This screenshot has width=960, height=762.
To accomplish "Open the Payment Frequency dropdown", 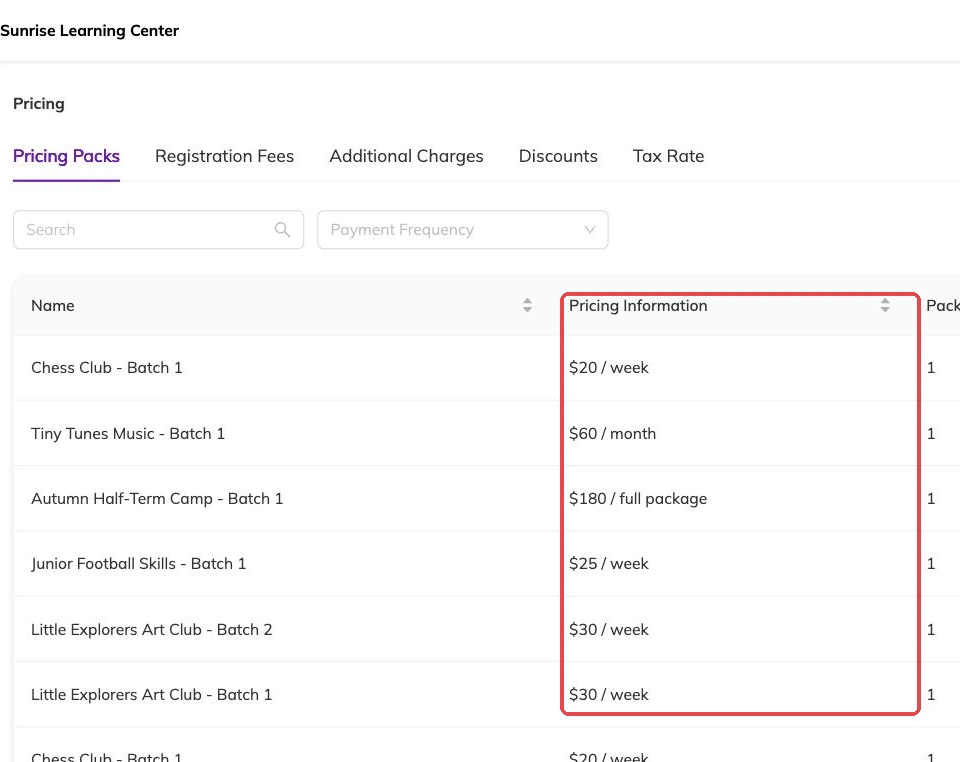I will (x=463, y=230).
